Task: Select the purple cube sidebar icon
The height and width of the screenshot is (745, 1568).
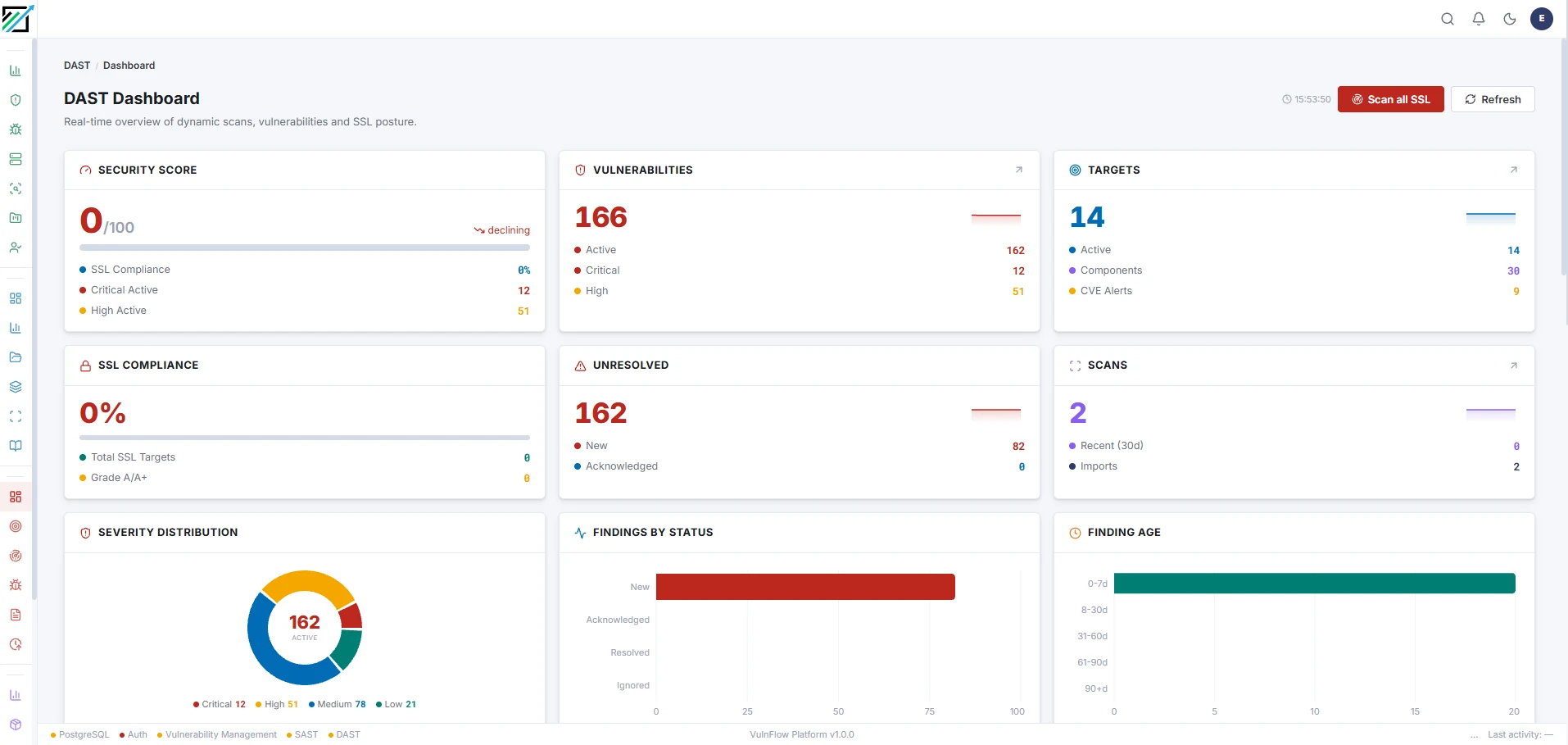Action: [16, 725]
